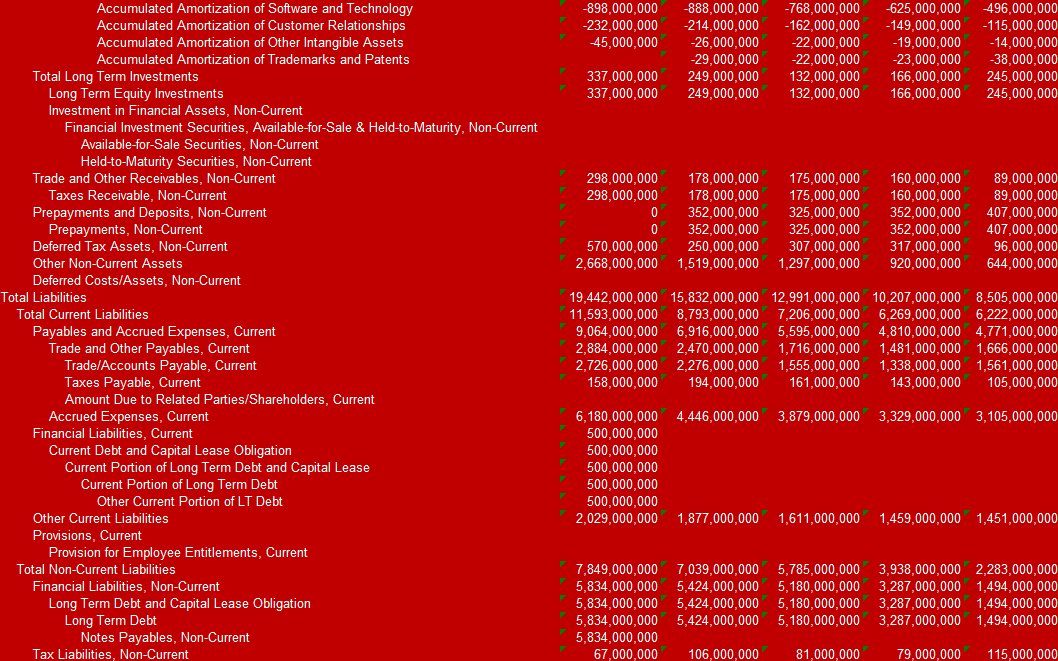Click the cell showing 7,039,000,000

[x=718, y=569]
